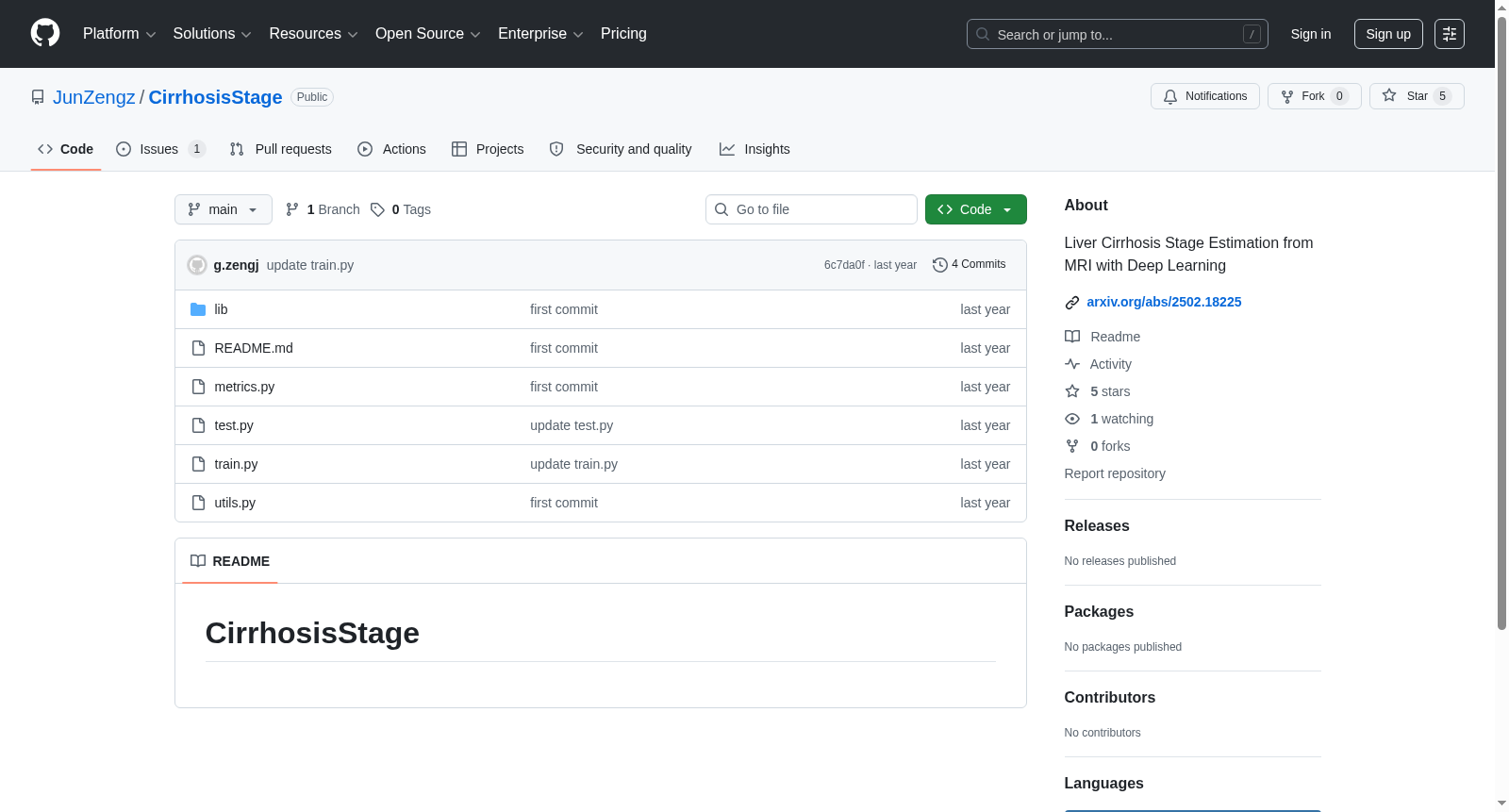Open the 'update test.py' commit message
This screenshot has height=812, width=1509.
[x=572, y=425]
